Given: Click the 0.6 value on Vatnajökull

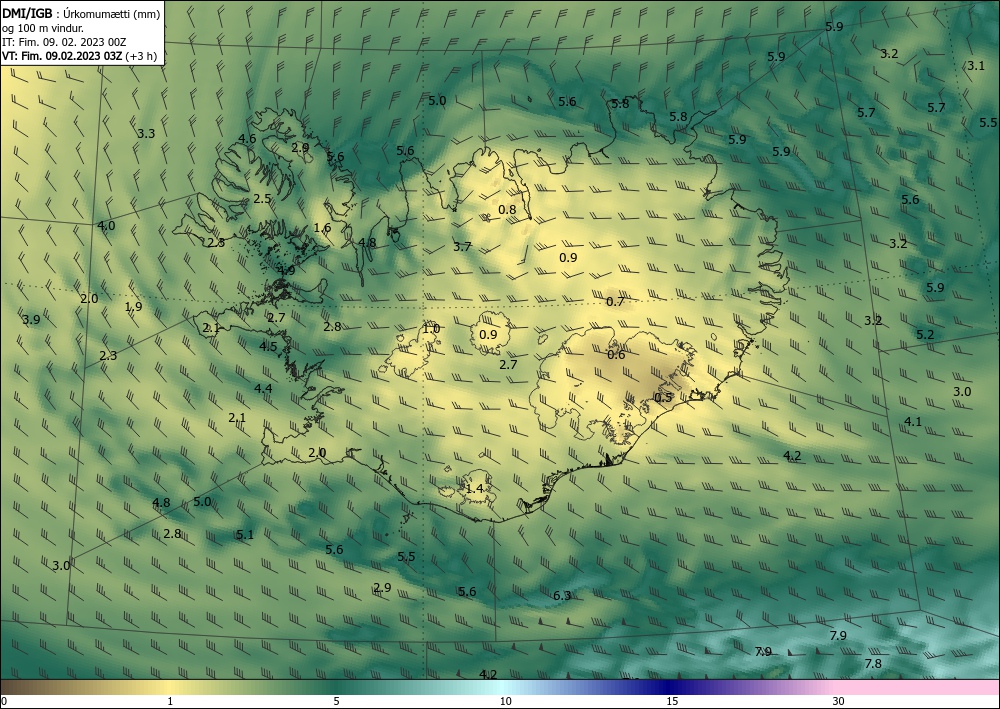Looking at the screenshot, I should click(x=616, y=355).
